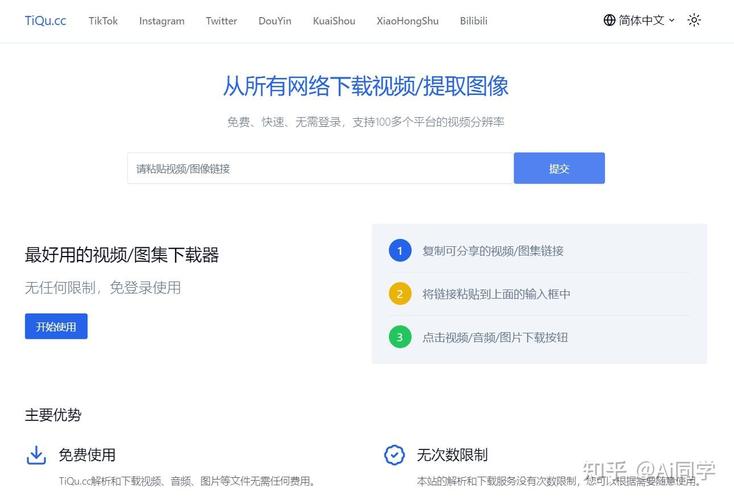Click the tagline starting with 免费、快速、无需登录

[366, 122]
